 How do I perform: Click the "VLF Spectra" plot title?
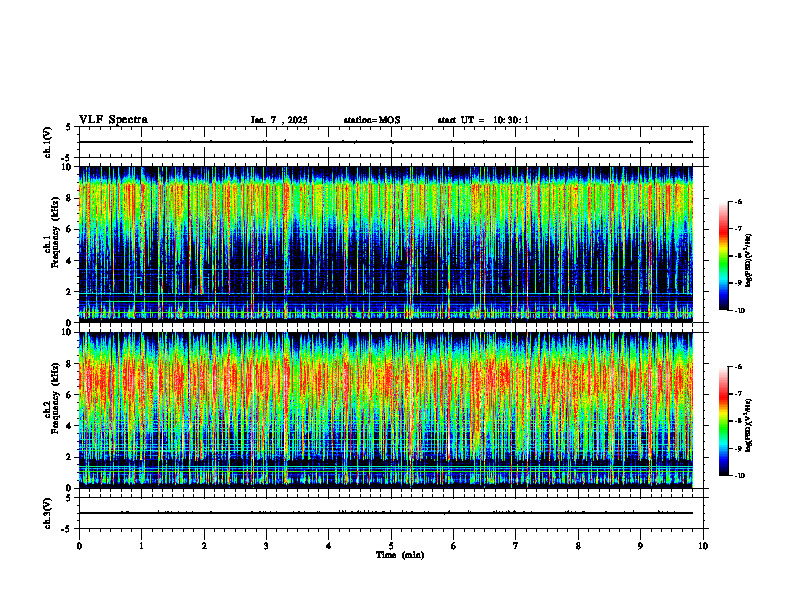click(113, 120)
